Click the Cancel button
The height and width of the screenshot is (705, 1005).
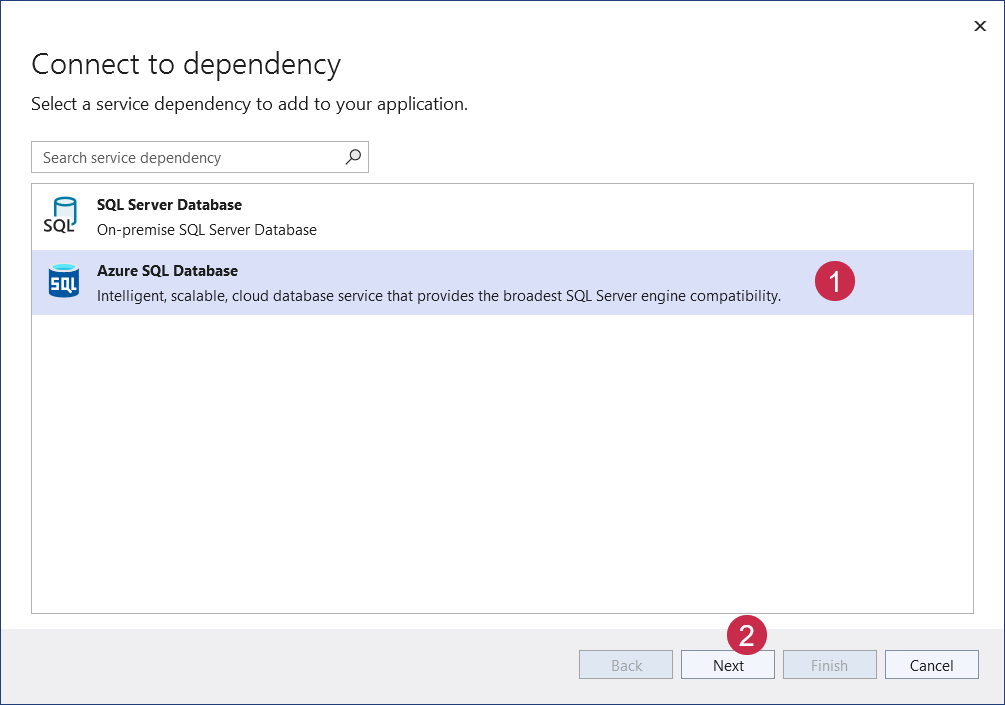931,664
